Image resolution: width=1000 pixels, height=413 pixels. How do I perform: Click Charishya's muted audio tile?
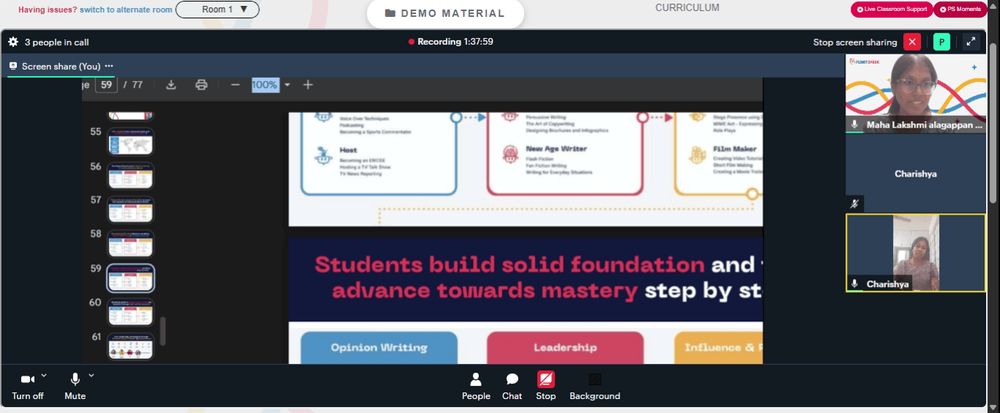click(x=915, y=173)
